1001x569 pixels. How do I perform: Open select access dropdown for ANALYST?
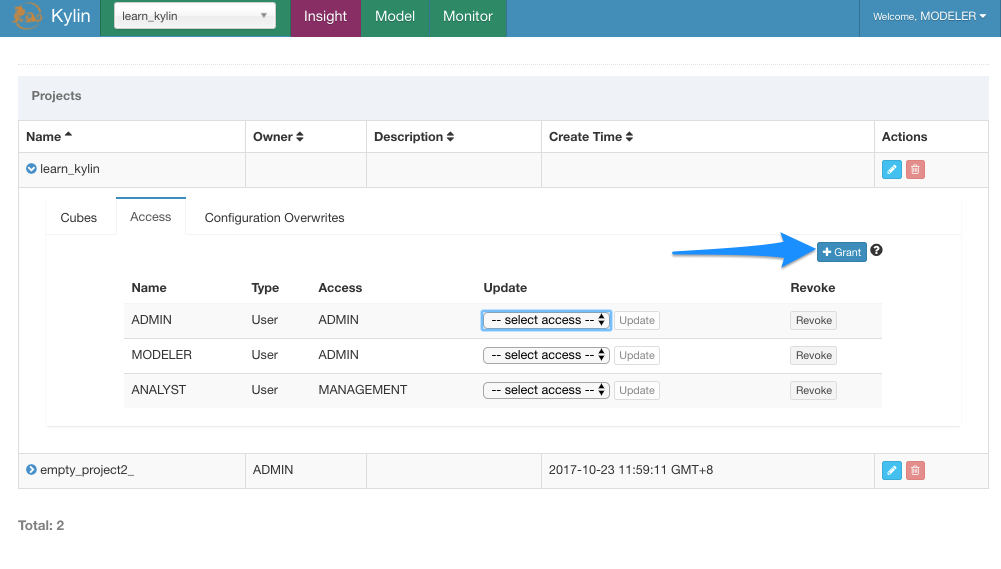pyautogui.click(x=546, y=390)
